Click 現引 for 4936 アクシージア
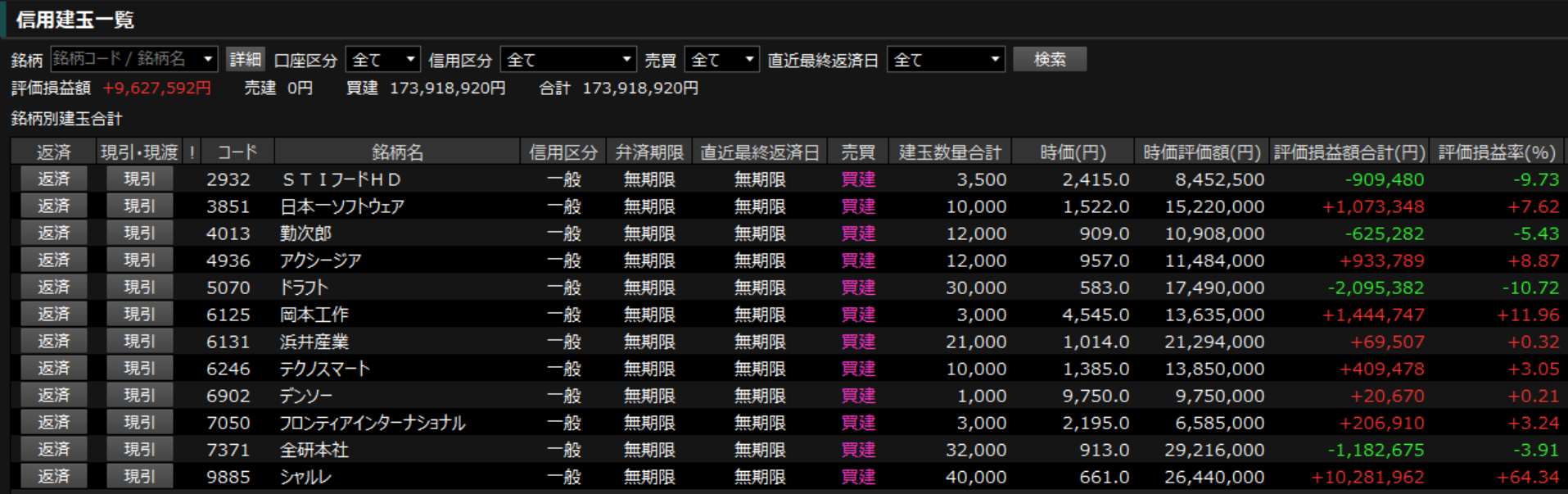This screenshot has width=1568, height=494. click(139, 260)
